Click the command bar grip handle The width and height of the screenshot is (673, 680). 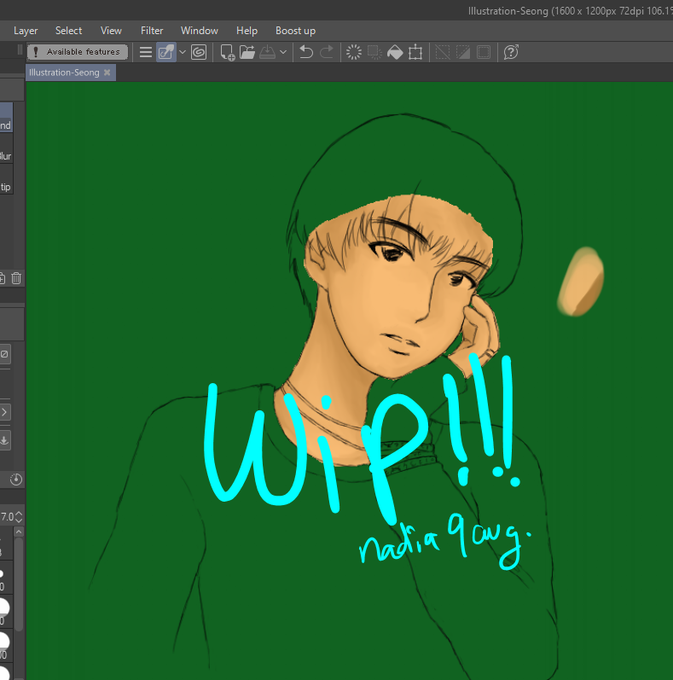pos(20,50)
